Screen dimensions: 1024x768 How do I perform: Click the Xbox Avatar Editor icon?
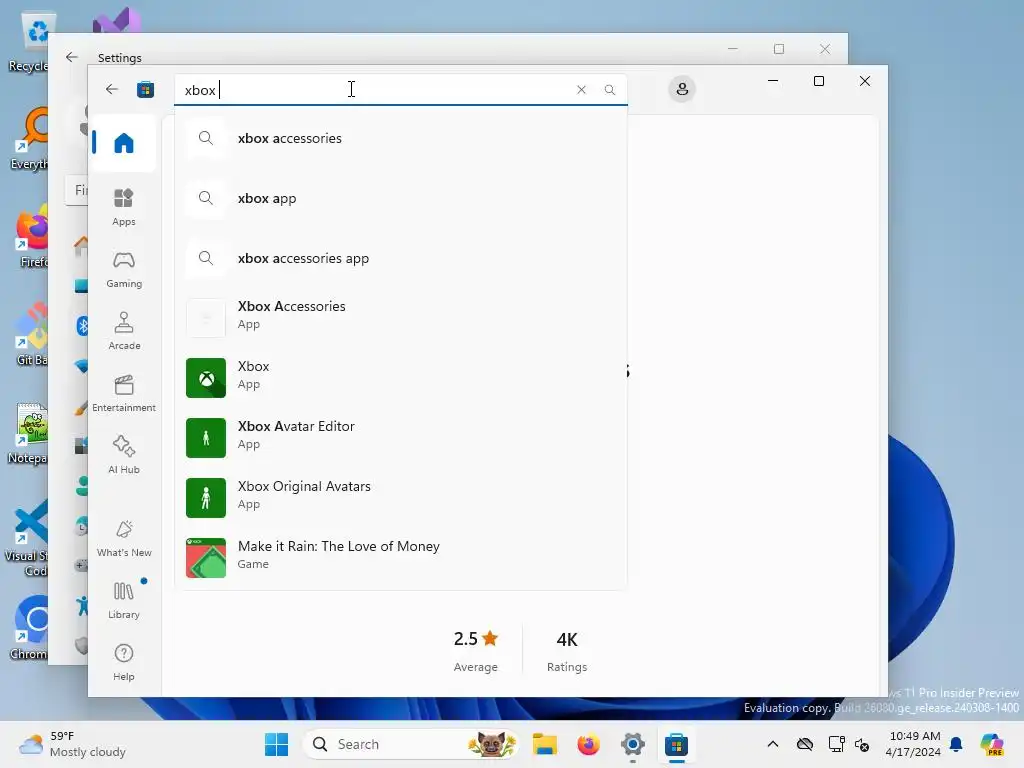click(x=206, y=438)
